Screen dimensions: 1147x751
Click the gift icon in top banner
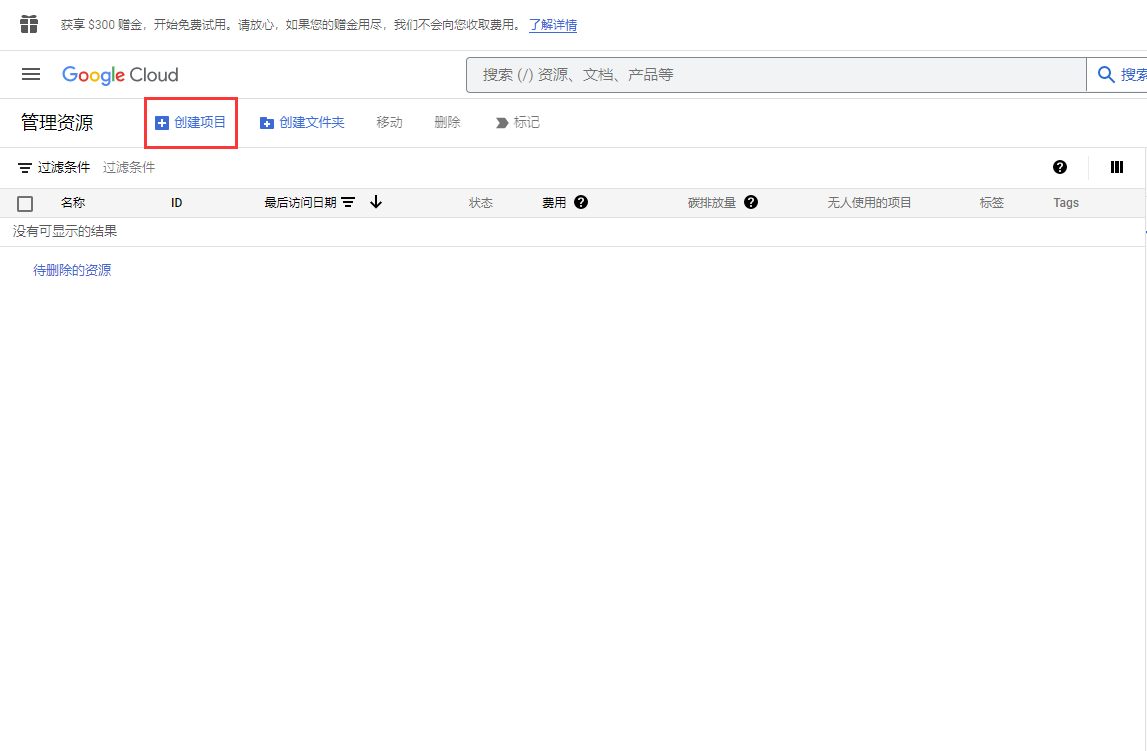coord(29,24)
